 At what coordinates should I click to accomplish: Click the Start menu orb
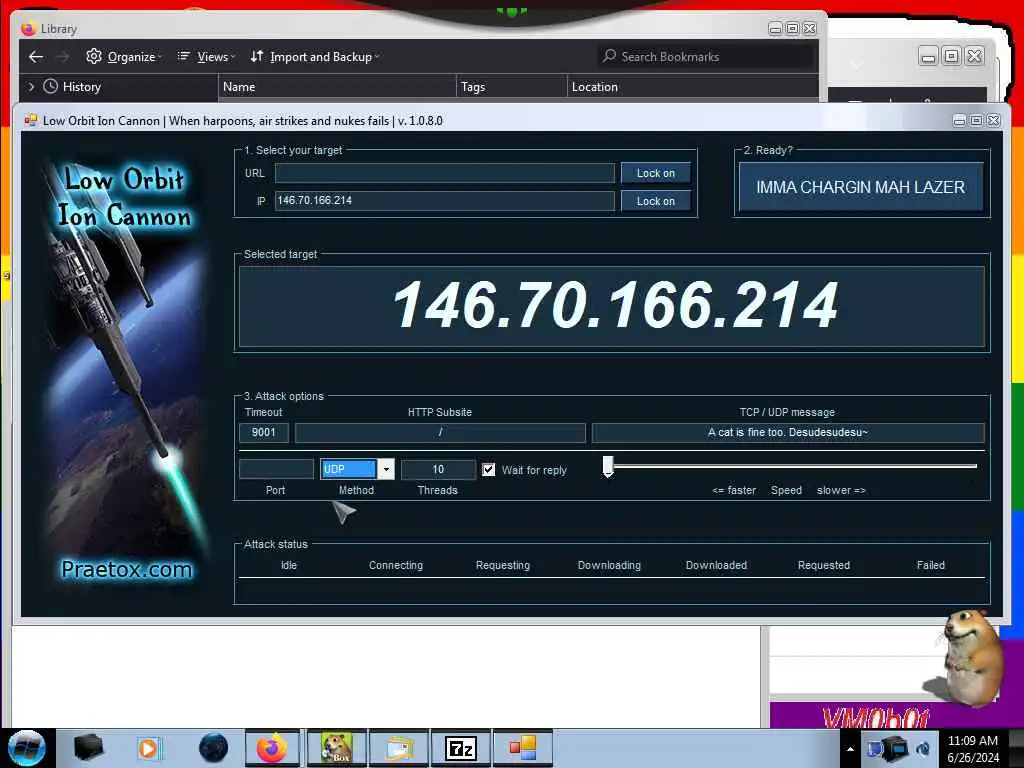click(x=27, y=748)
